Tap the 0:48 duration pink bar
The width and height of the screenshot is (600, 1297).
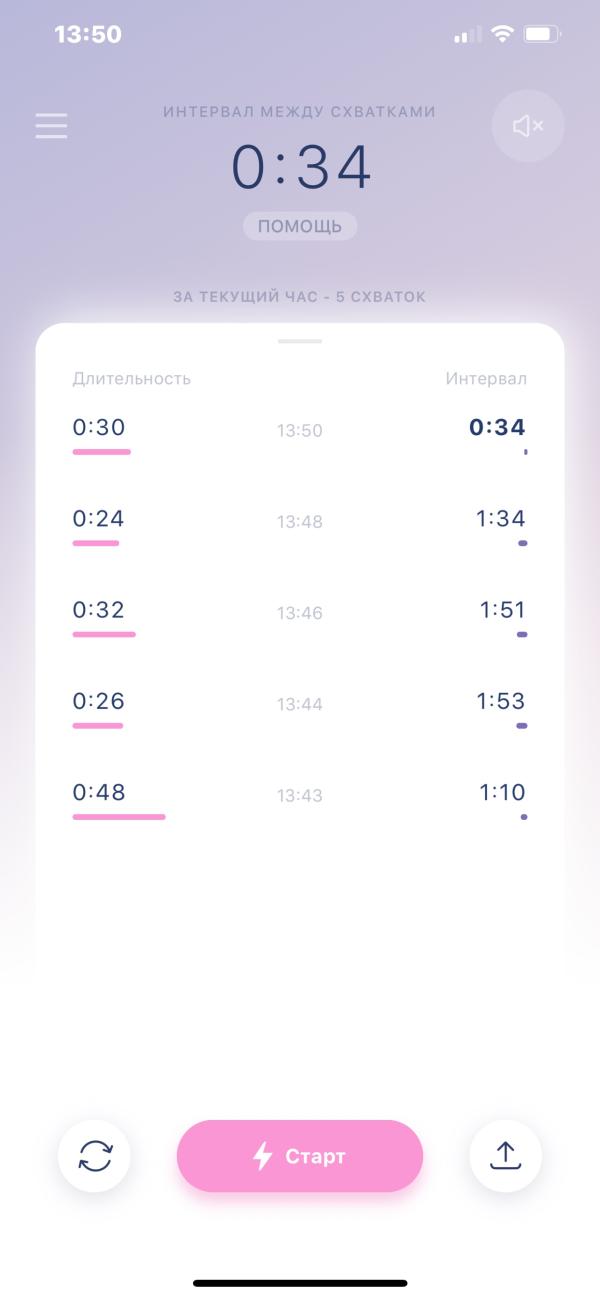(x=119, y=817)
